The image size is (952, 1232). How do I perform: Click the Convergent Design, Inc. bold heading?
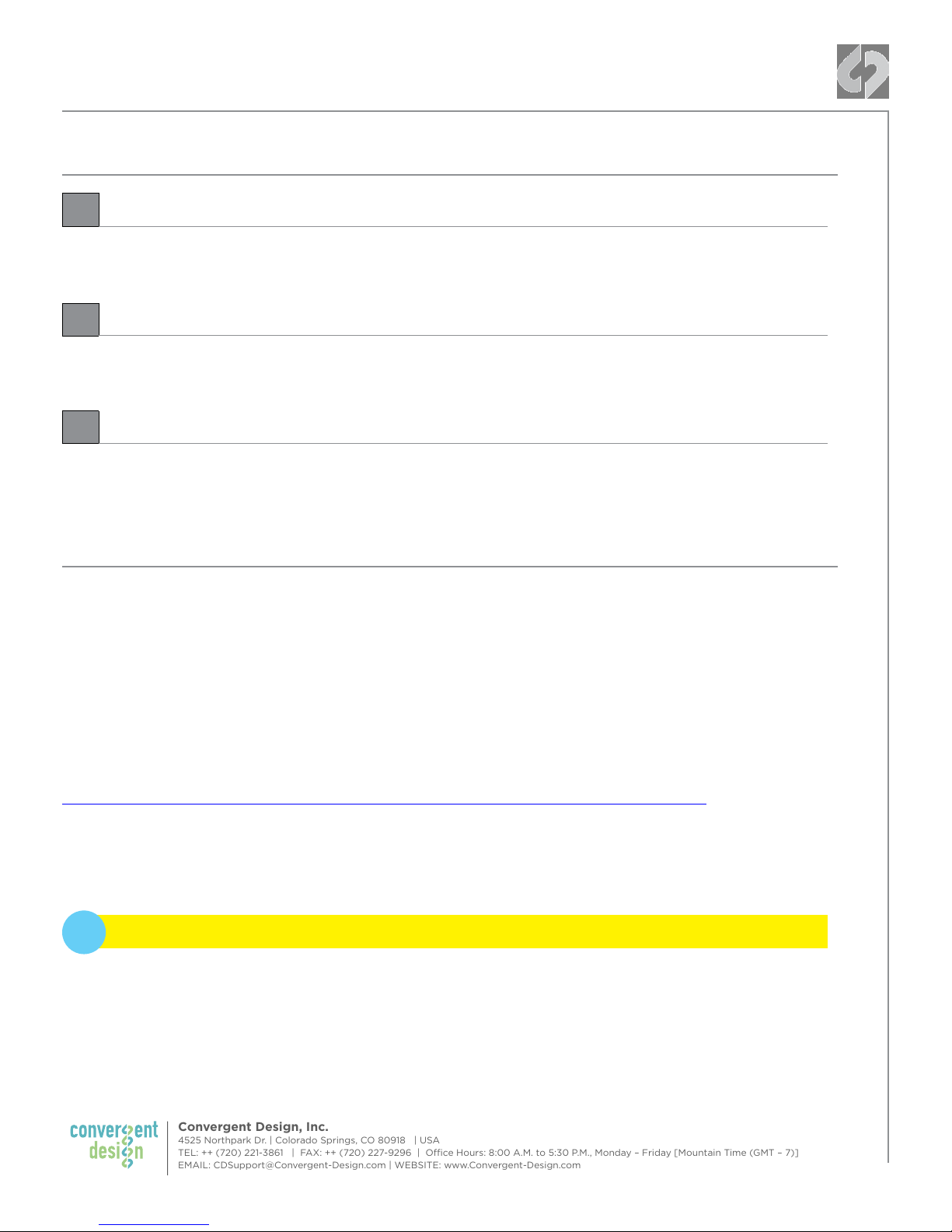tap(253, 1127)
